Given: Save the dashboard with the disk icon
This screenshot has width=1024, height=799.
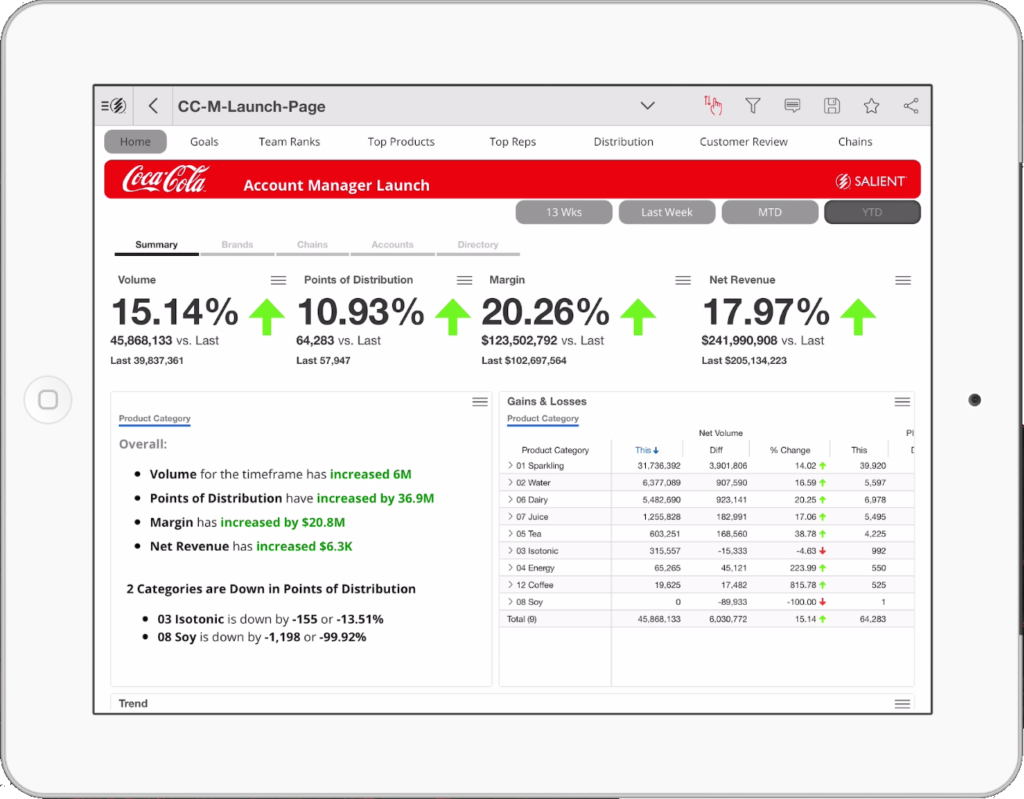Looking at the screenshot, I should click(831, 106).
